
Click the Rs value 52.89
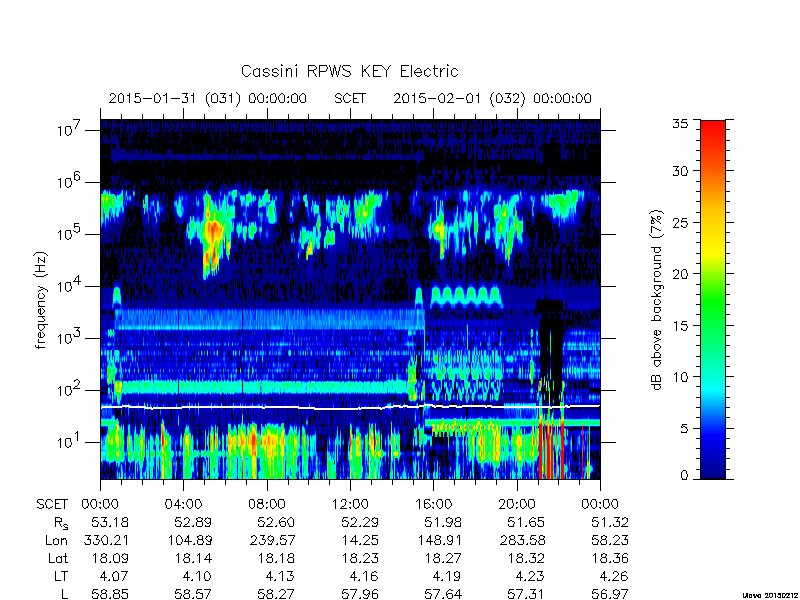[192, 523]
